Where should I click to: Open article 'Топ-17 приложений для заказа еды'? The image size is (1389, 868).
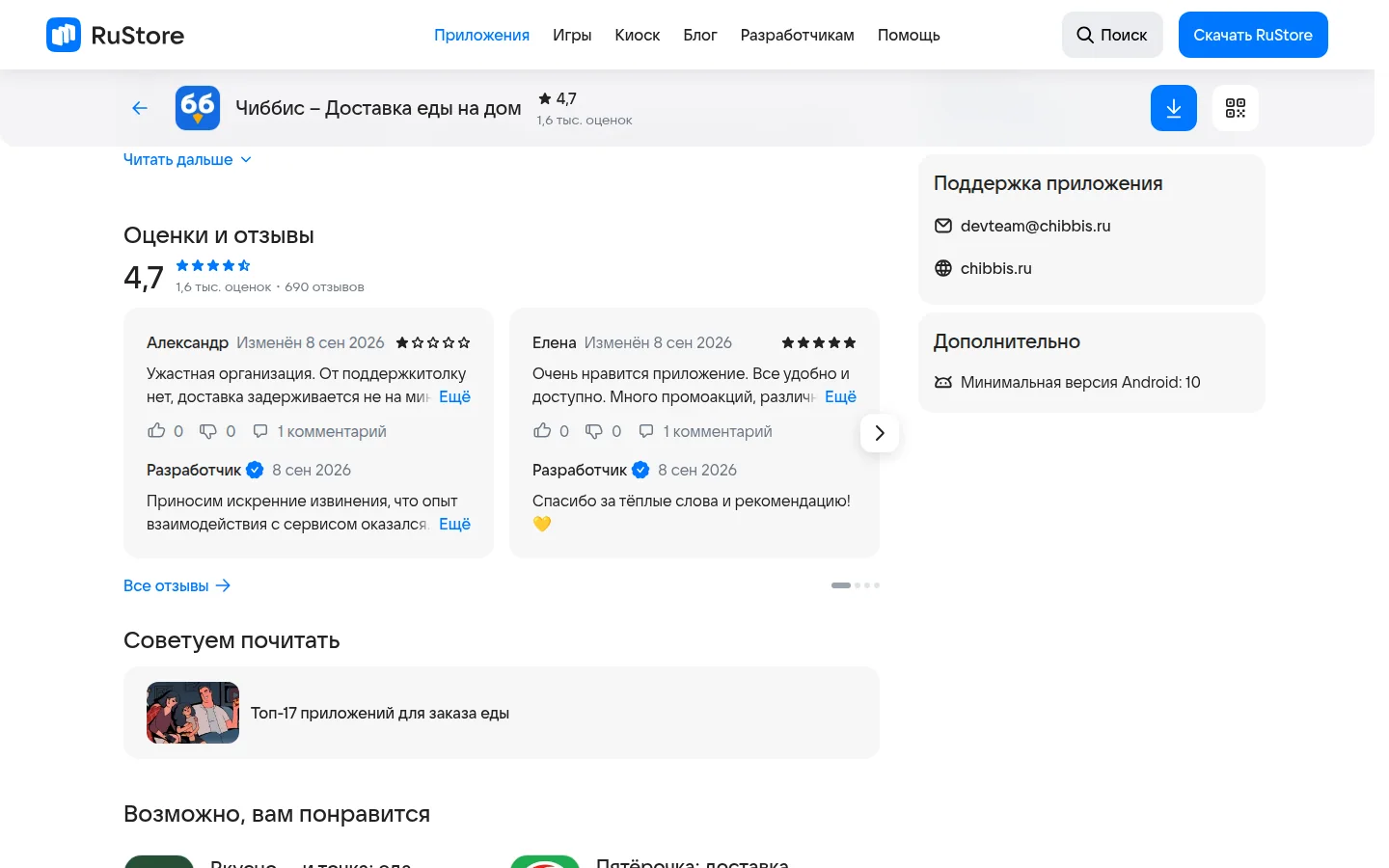coord(380,713)
